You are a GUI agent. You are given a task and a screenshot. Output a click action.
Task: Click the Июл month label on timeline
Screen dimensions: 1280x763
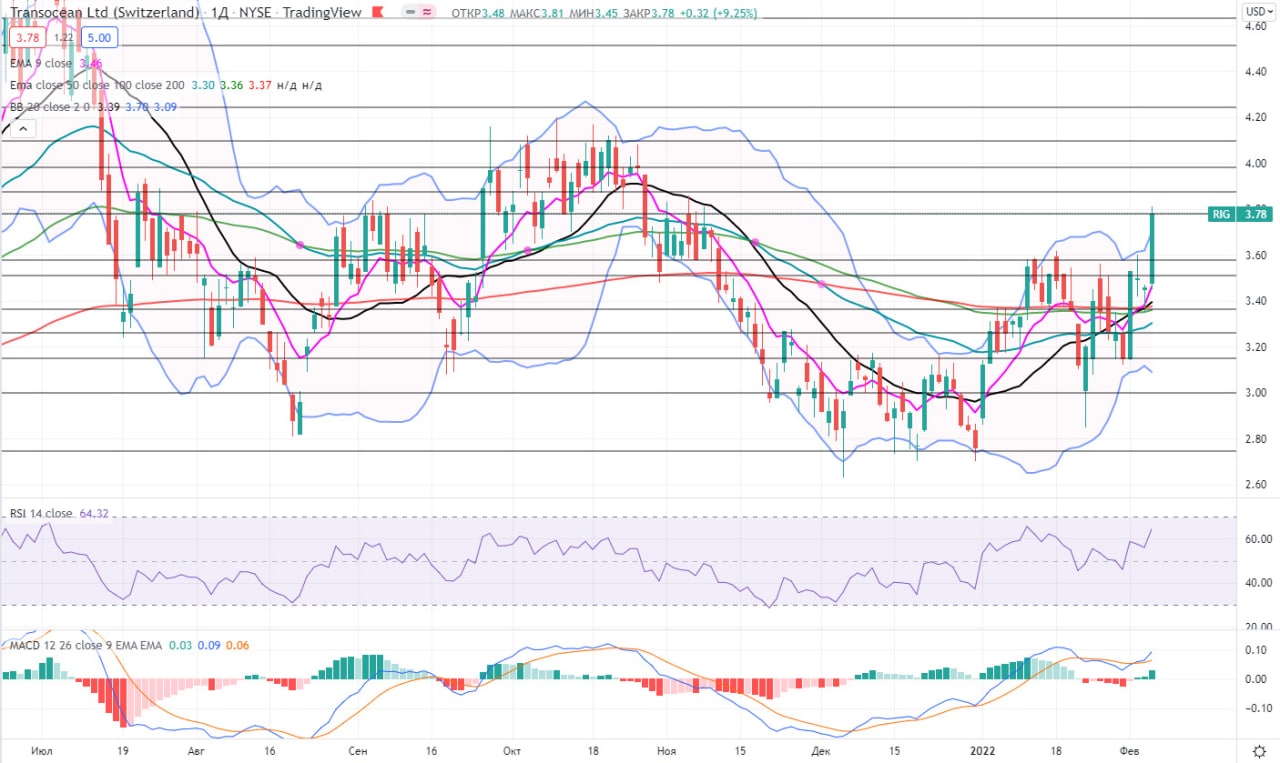point(42,749)
